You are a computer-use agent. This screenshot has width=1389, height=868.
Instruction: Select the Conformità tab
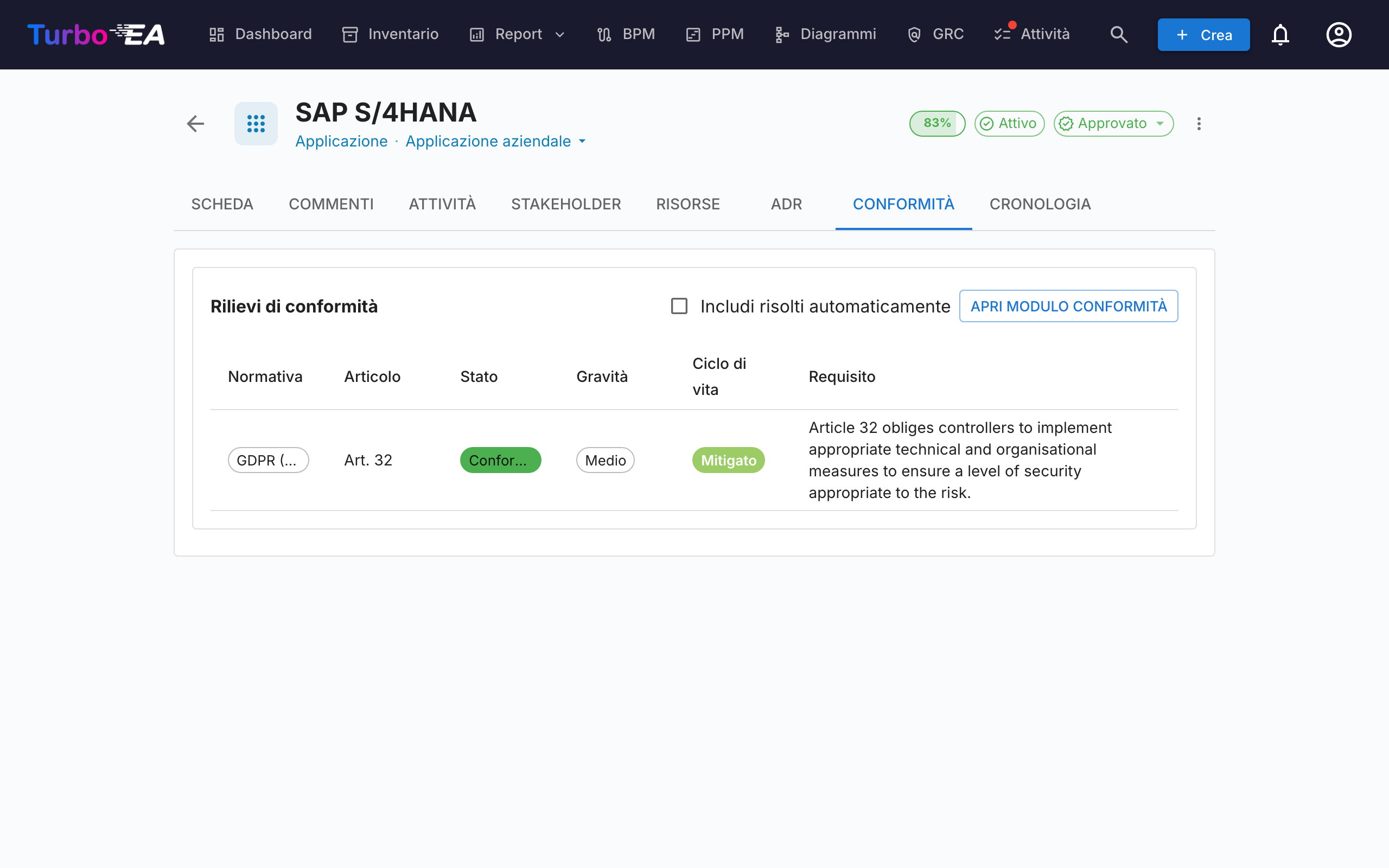click(903, 205)
